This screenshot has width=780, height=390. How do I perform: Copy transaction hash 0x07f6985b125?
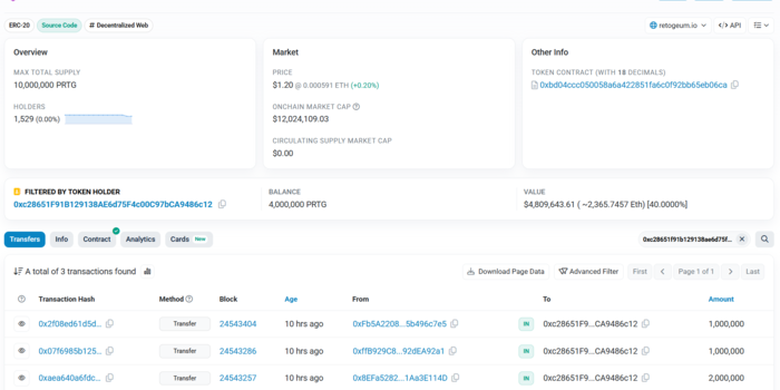point(109,351)
